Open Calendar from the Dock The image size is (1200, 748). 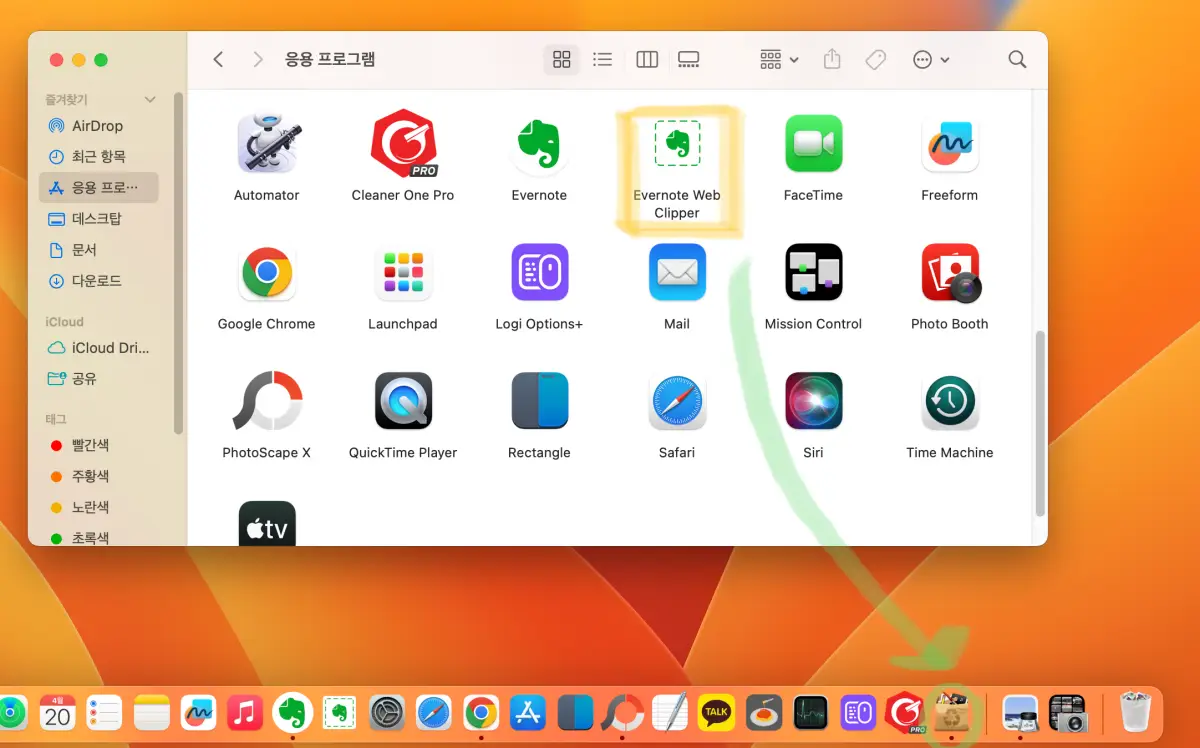[58, 712]
